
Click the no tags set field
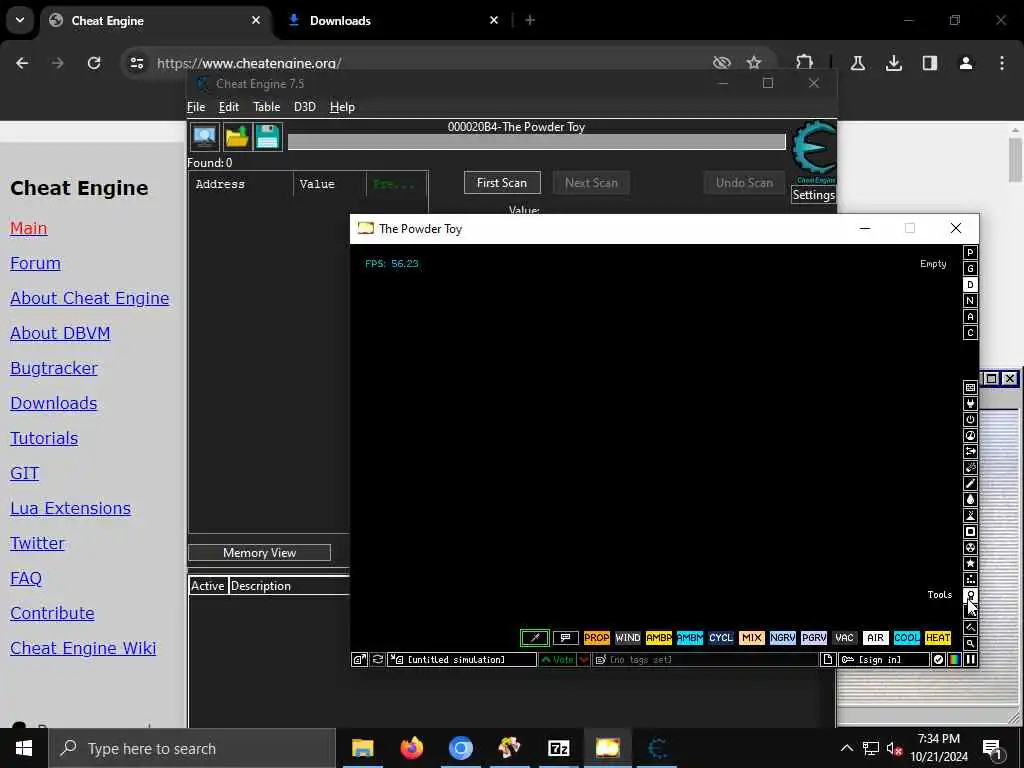(705, 660)
